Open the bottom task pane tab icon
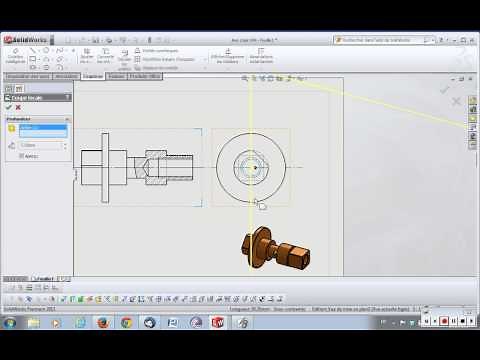480x360 pixels. click(473, 145)
